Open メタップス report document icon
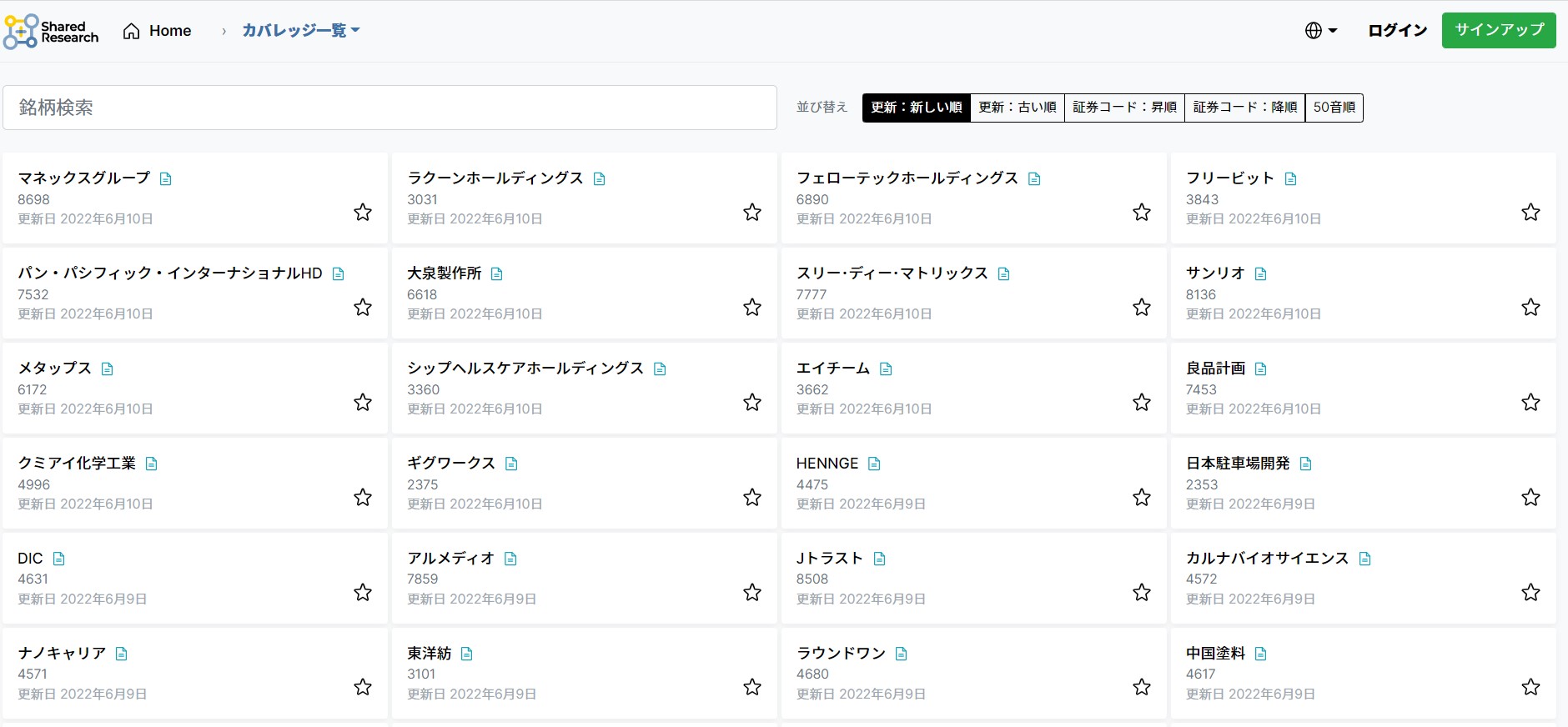Viewport: 1568px width, 727px height. coord(107,369)
